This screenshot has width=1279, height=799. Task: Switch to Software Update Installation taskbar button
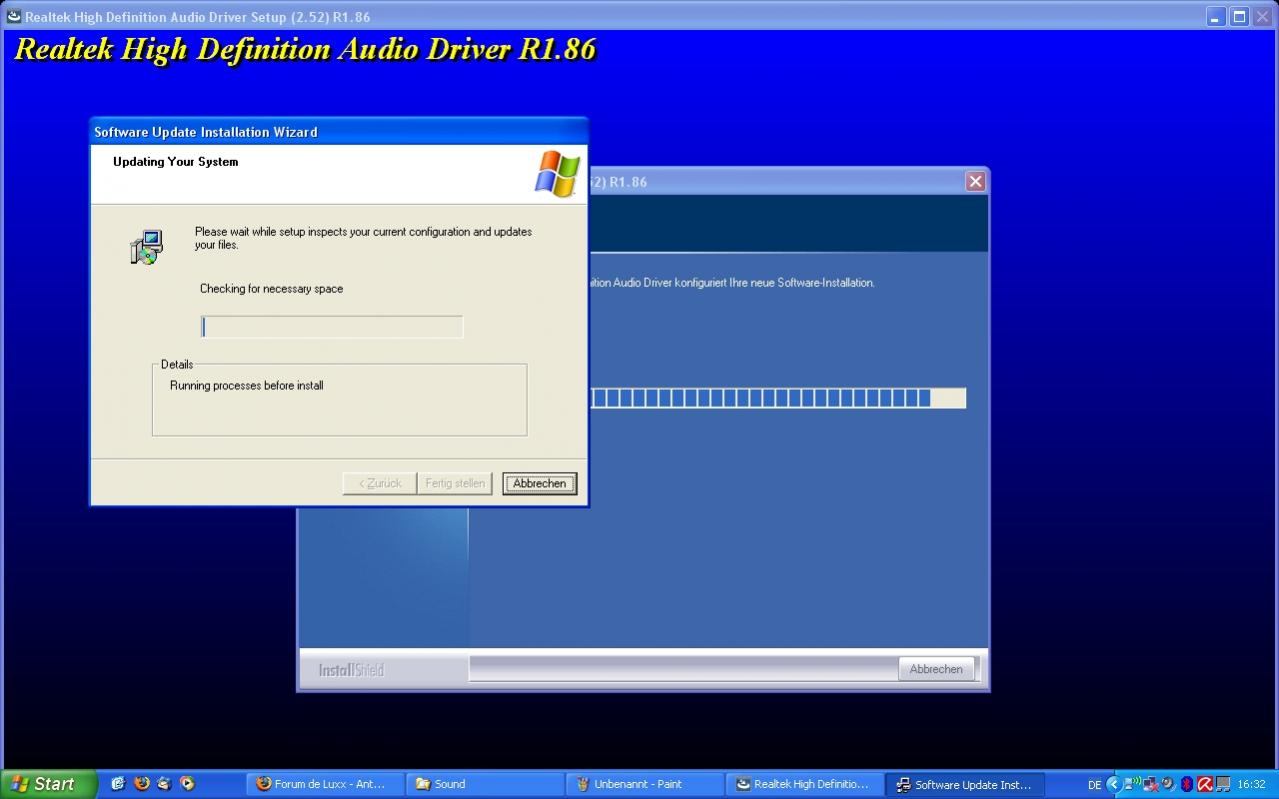coord(965,784)
